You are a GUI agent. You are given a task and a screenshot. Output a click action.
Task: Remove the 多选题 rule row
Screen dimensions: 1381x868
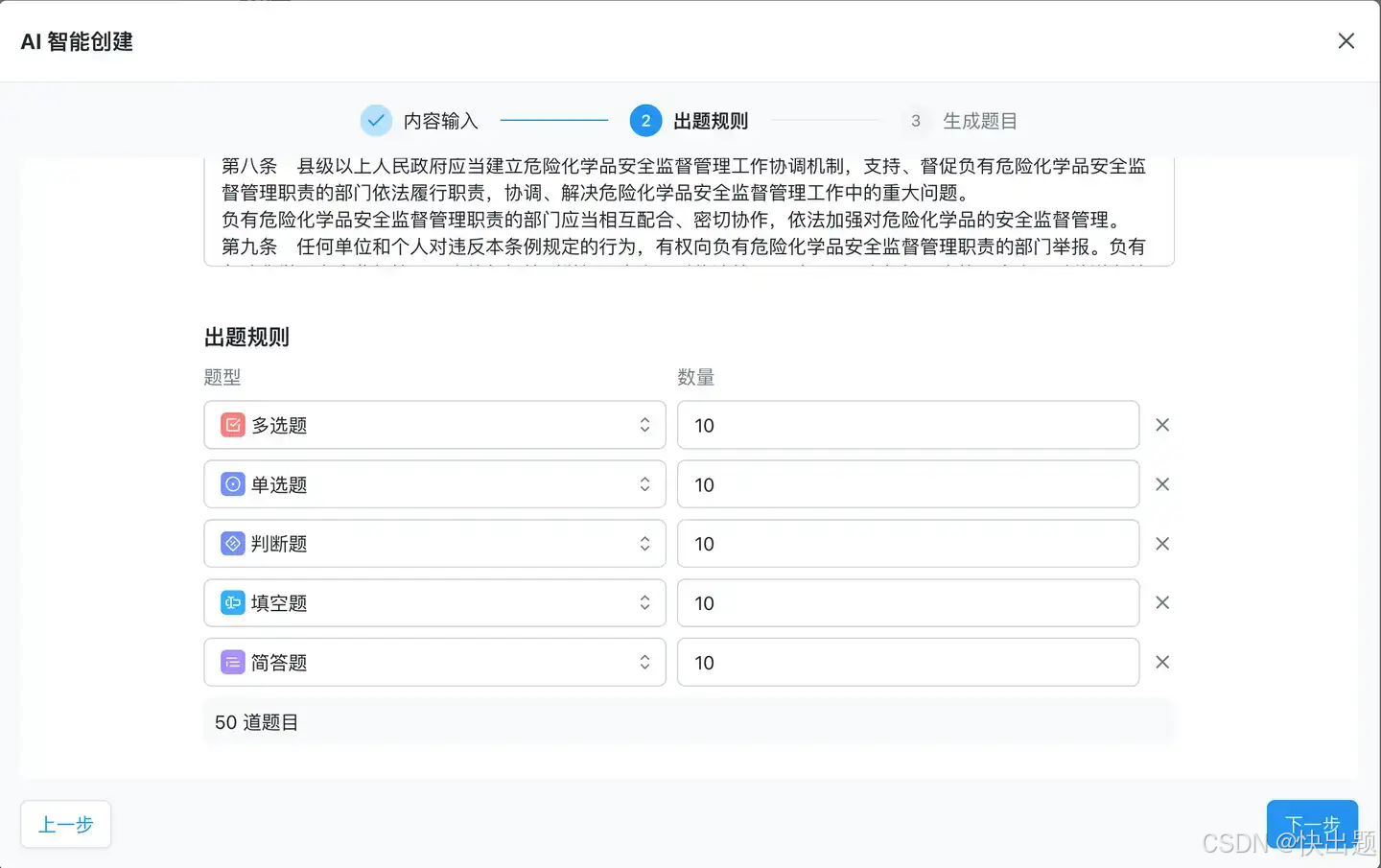pos(1162,425)
